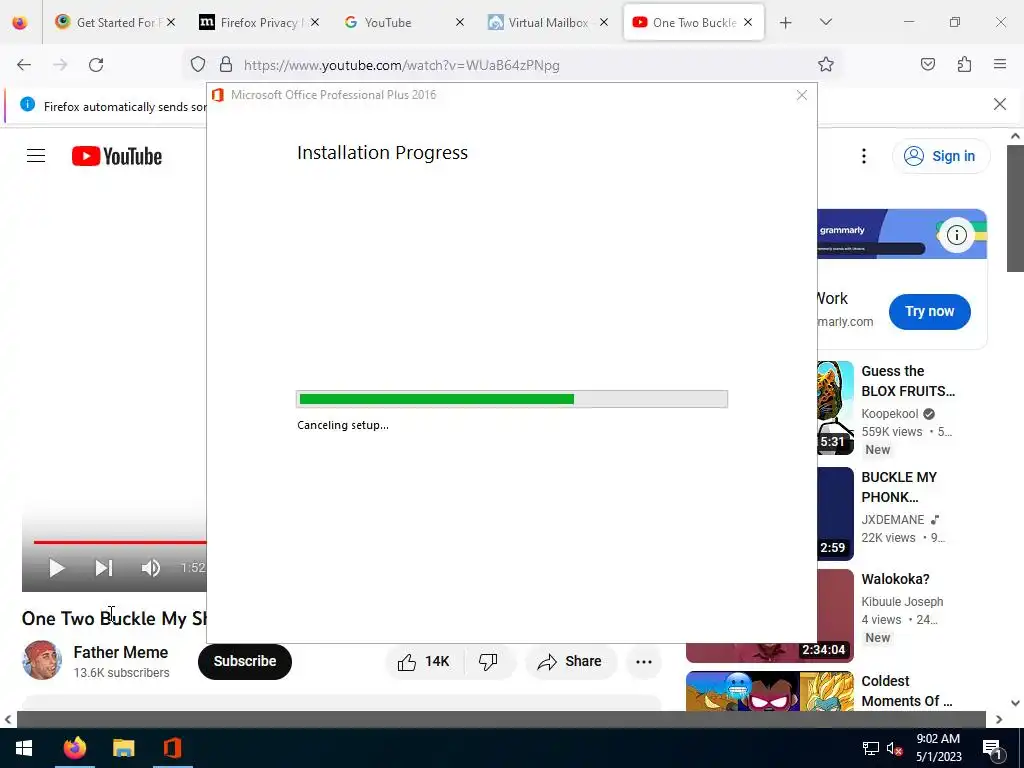Close the Office 2016 installer dialog
1024x768 pixels.
(x=802, y=95)
